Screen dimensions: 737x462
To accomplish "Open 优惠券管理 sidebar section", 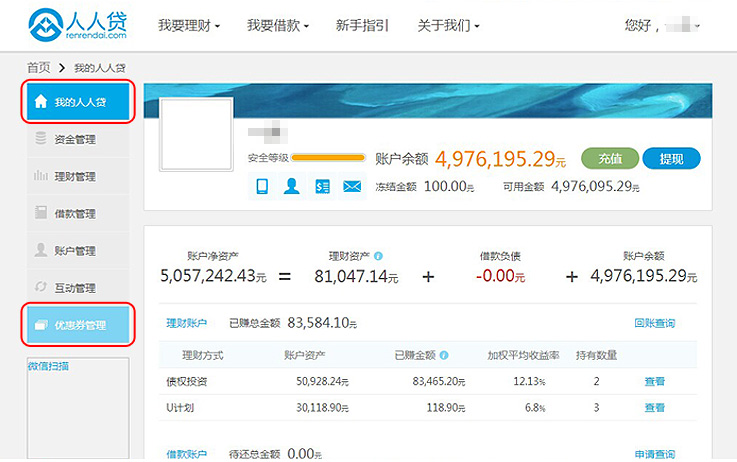I will tap(78, 325).
